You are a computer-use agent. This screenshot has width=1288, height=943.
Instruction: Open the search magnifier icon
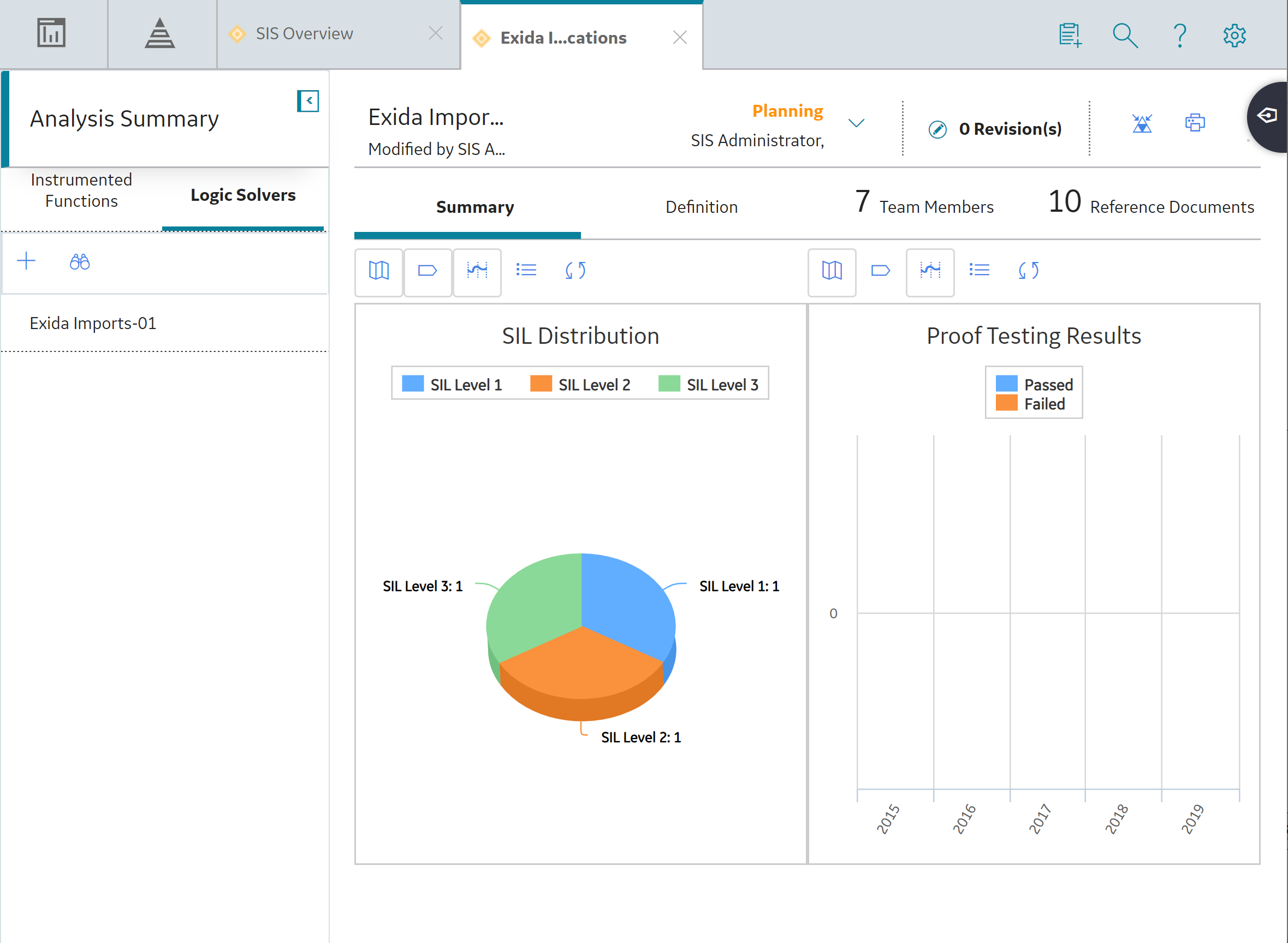[1125, 35]
